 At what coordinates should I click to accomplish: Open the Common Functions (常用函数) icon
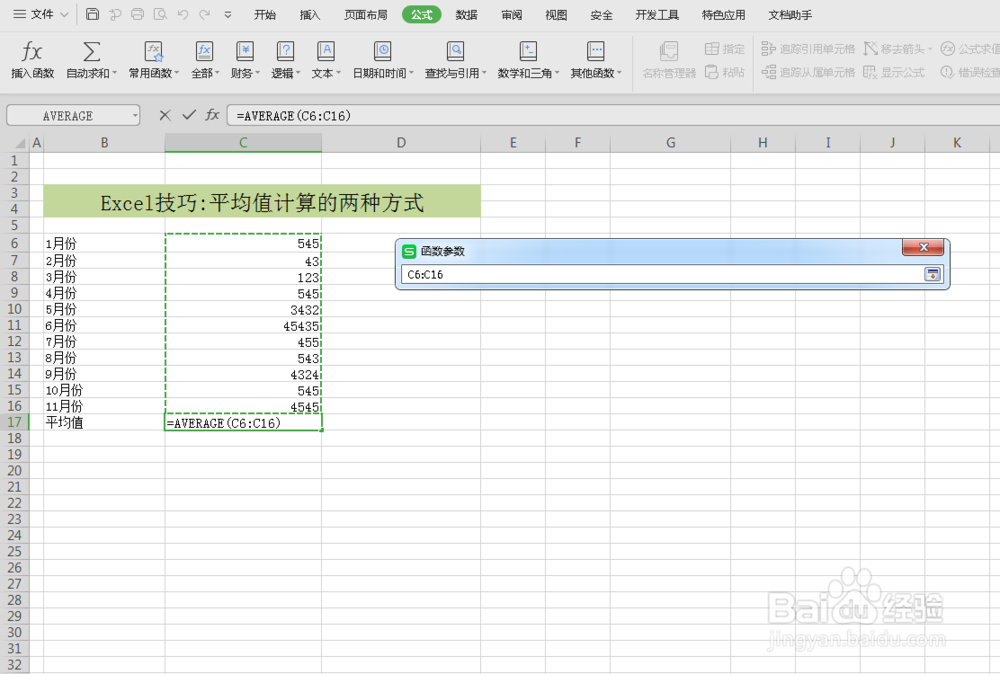(153, 51)
